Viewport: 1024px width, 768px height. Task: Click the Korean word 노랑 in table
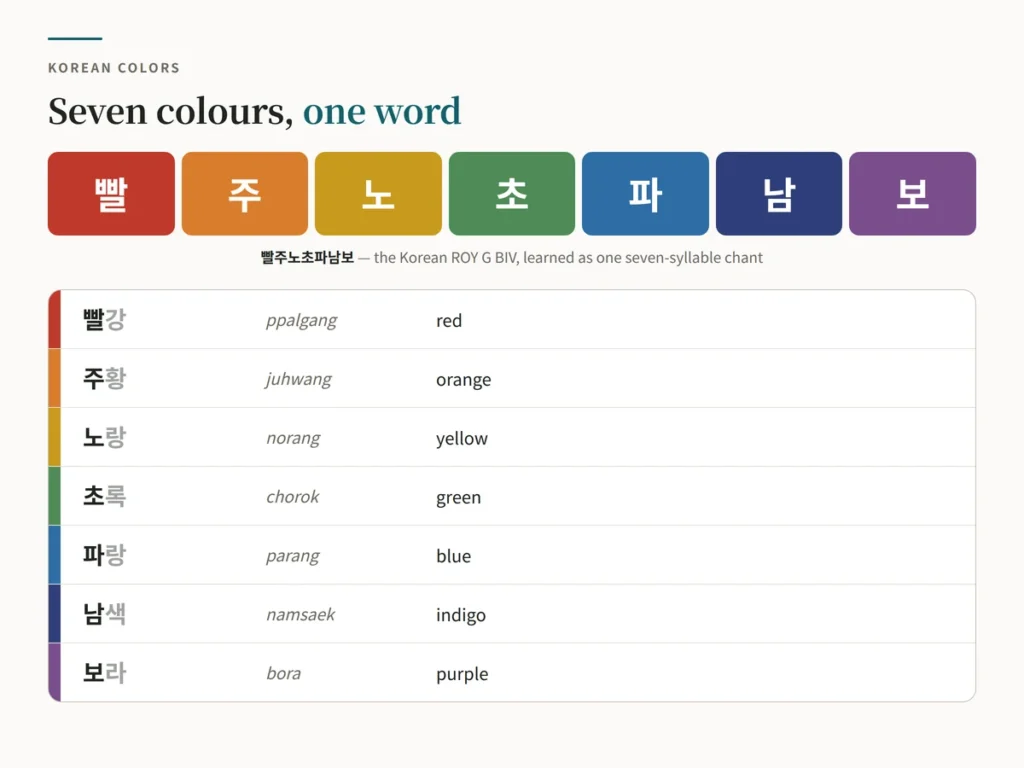pyautogui.click(x=104, y=438)
